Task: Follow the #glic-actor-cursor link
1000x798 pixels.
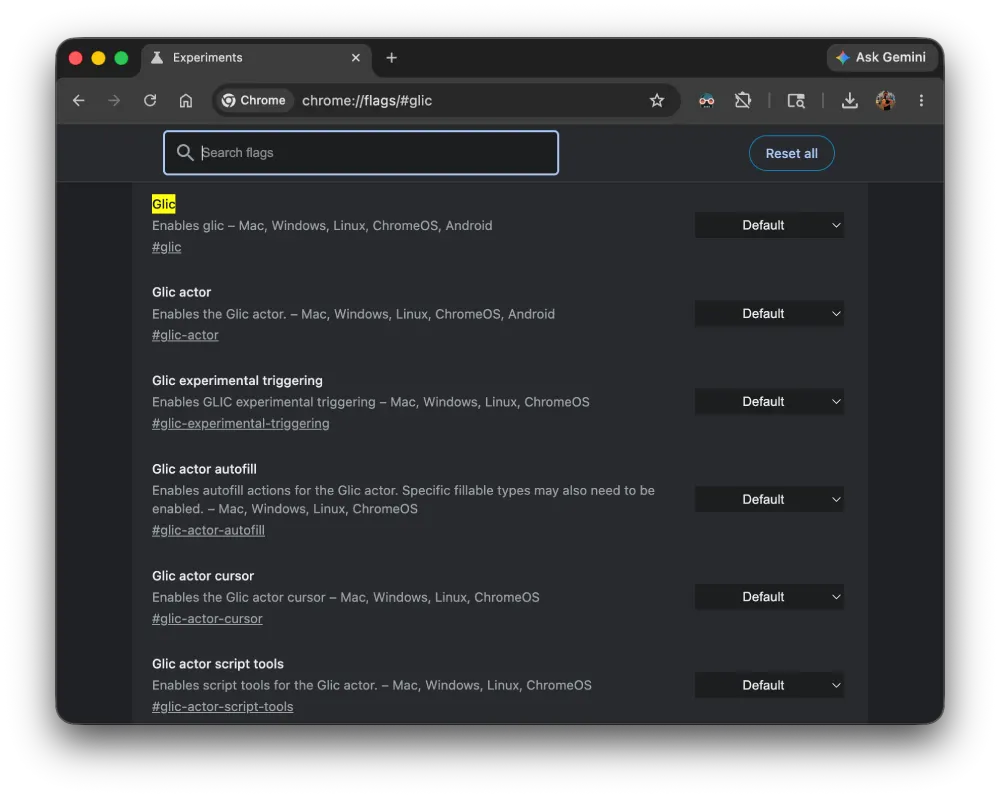Action: [x=207, y=619]
